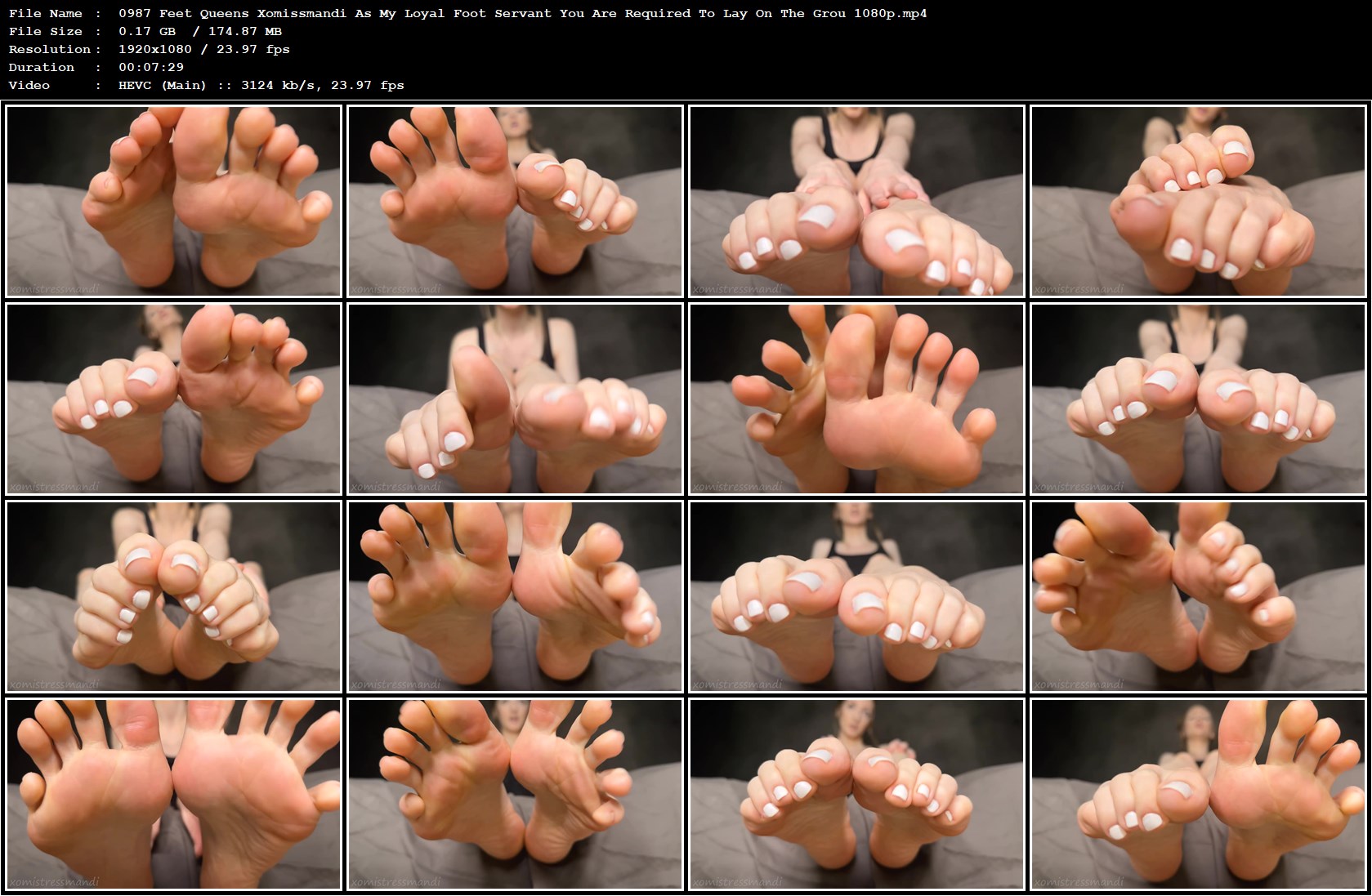Open the second thumbnail in the top row

[x=515, y=201]
